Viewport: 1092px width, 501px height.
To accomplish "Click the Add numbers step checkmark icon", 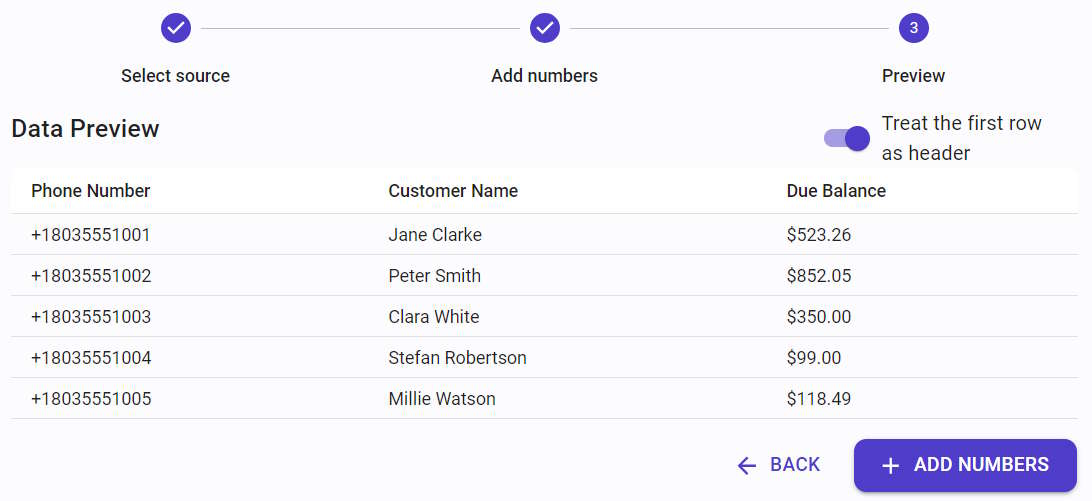I will [545, 28].
